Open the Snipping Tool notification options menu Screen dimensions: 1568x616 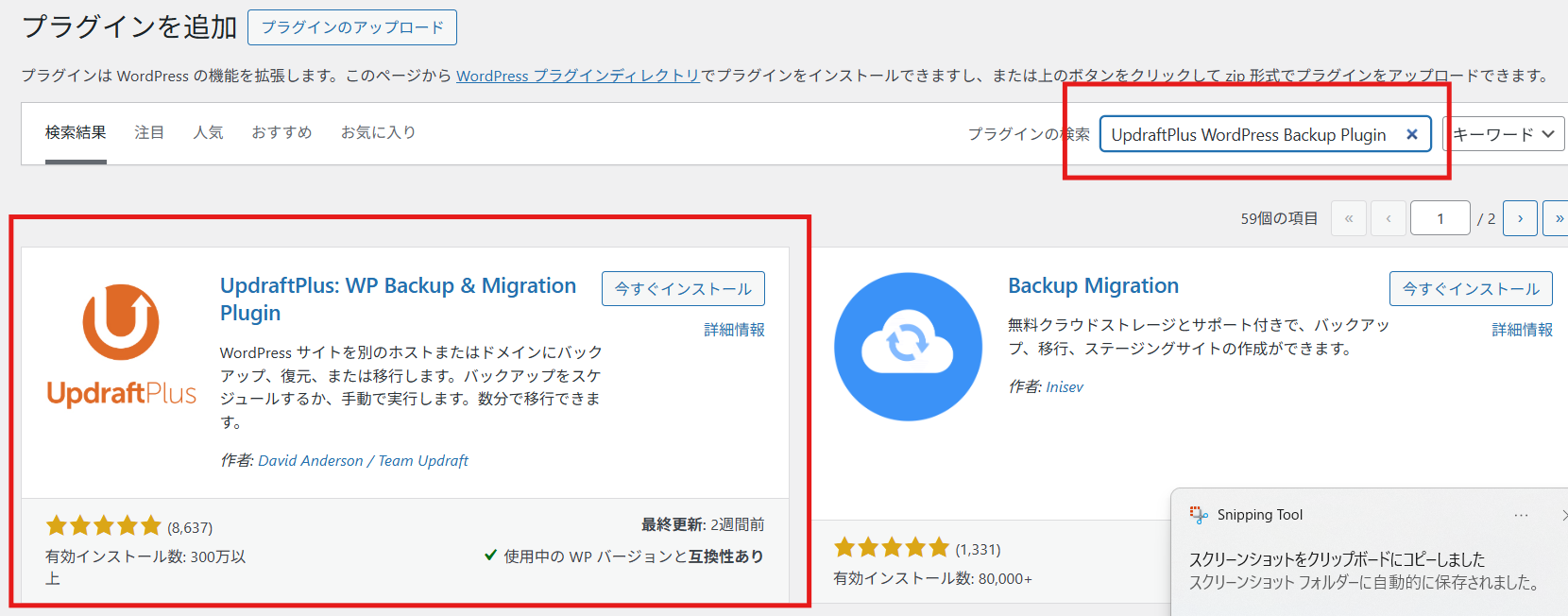1521,515
